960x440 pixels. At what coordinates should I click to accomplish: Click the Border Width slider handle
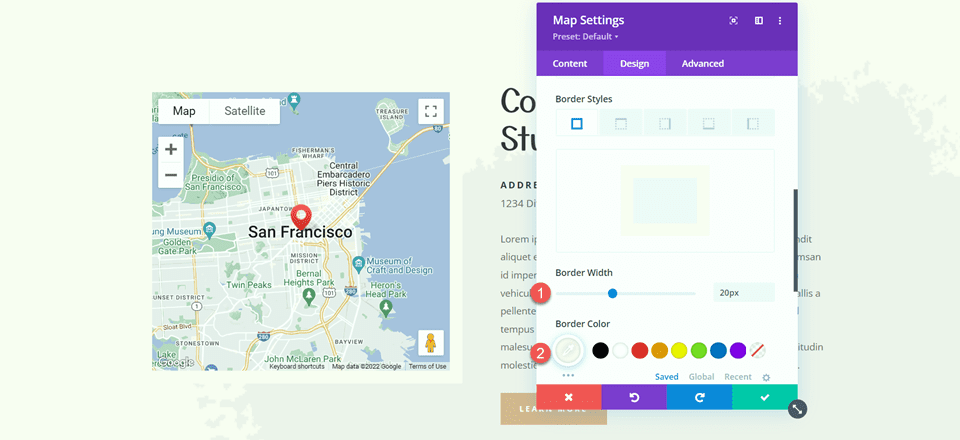coord(612,294)
